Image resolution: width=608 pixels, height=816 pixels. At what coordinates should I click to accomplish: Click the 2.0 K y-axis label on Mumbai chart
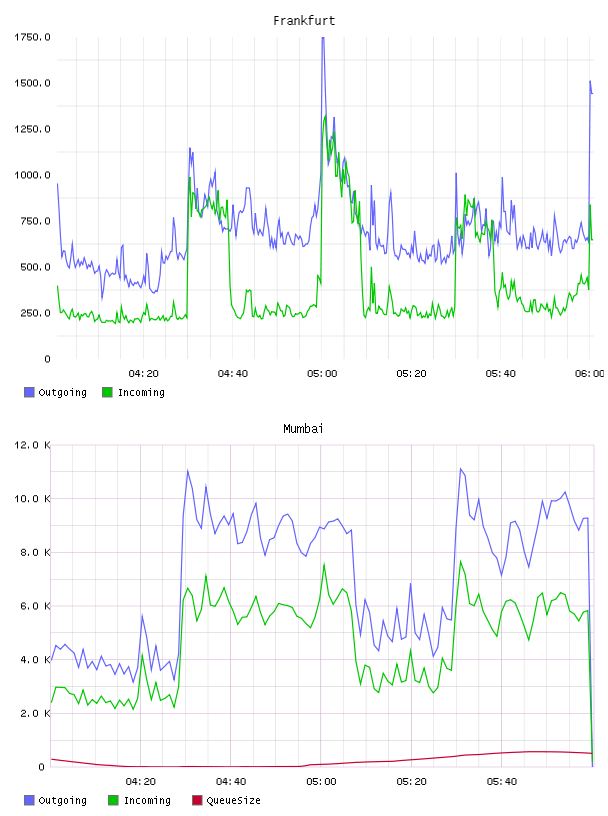point(35,713)
